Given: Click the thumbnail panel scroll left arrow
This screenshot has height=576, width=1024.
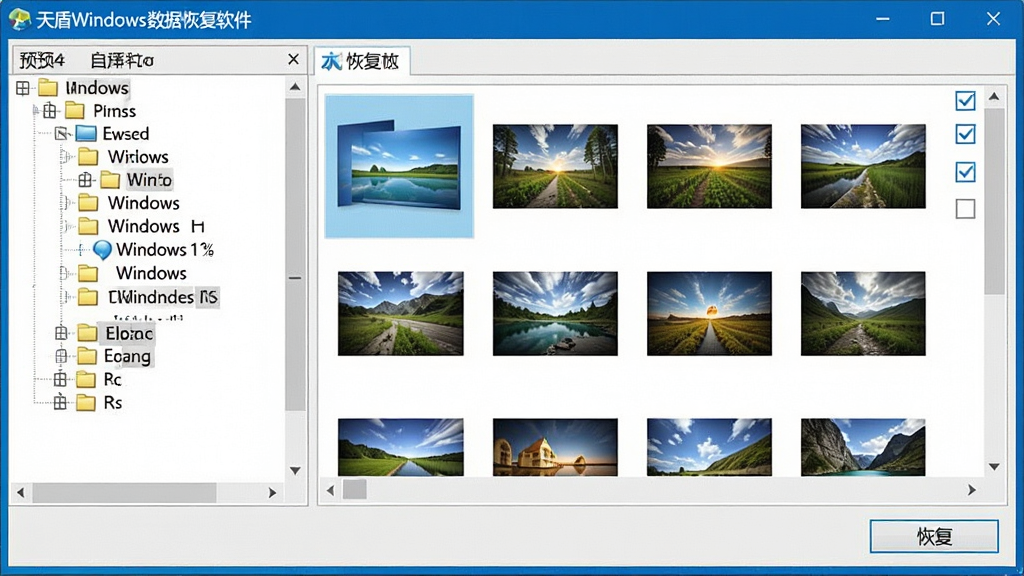Looking at the screenshot, I should [330, 490].
